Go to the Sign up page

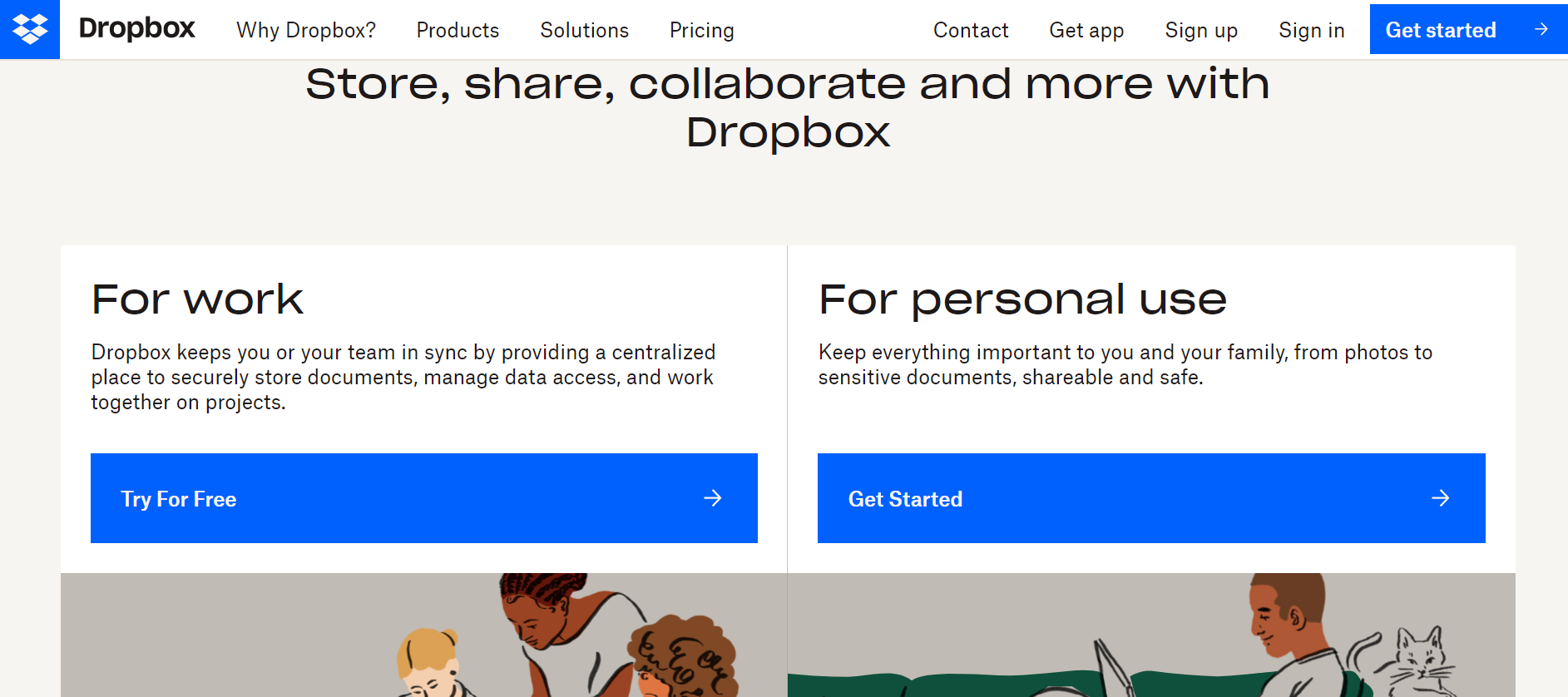[1201, 30]
